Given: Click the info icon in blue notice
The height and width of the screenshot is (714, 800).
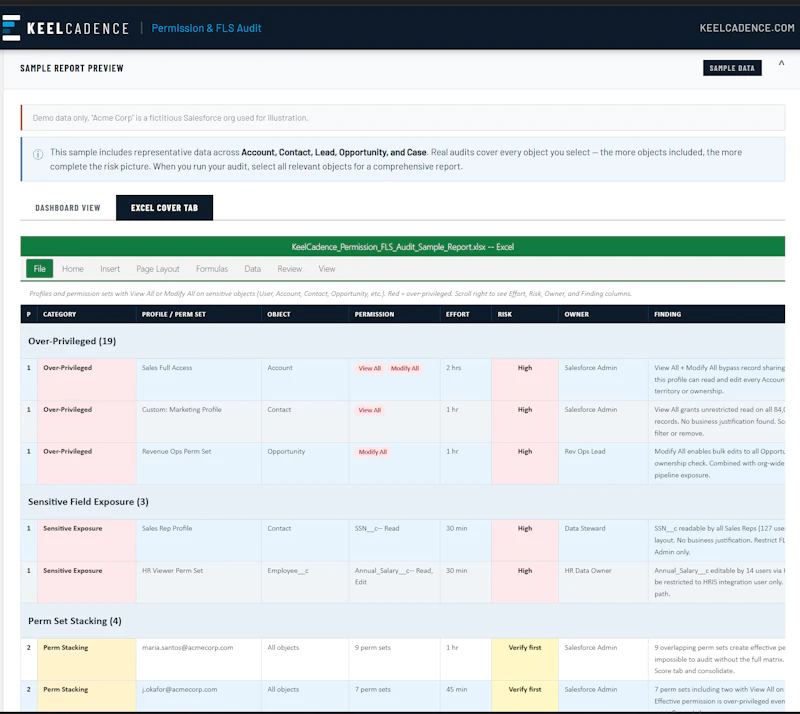Looking at the screenshot, I should tap(38, 154).
